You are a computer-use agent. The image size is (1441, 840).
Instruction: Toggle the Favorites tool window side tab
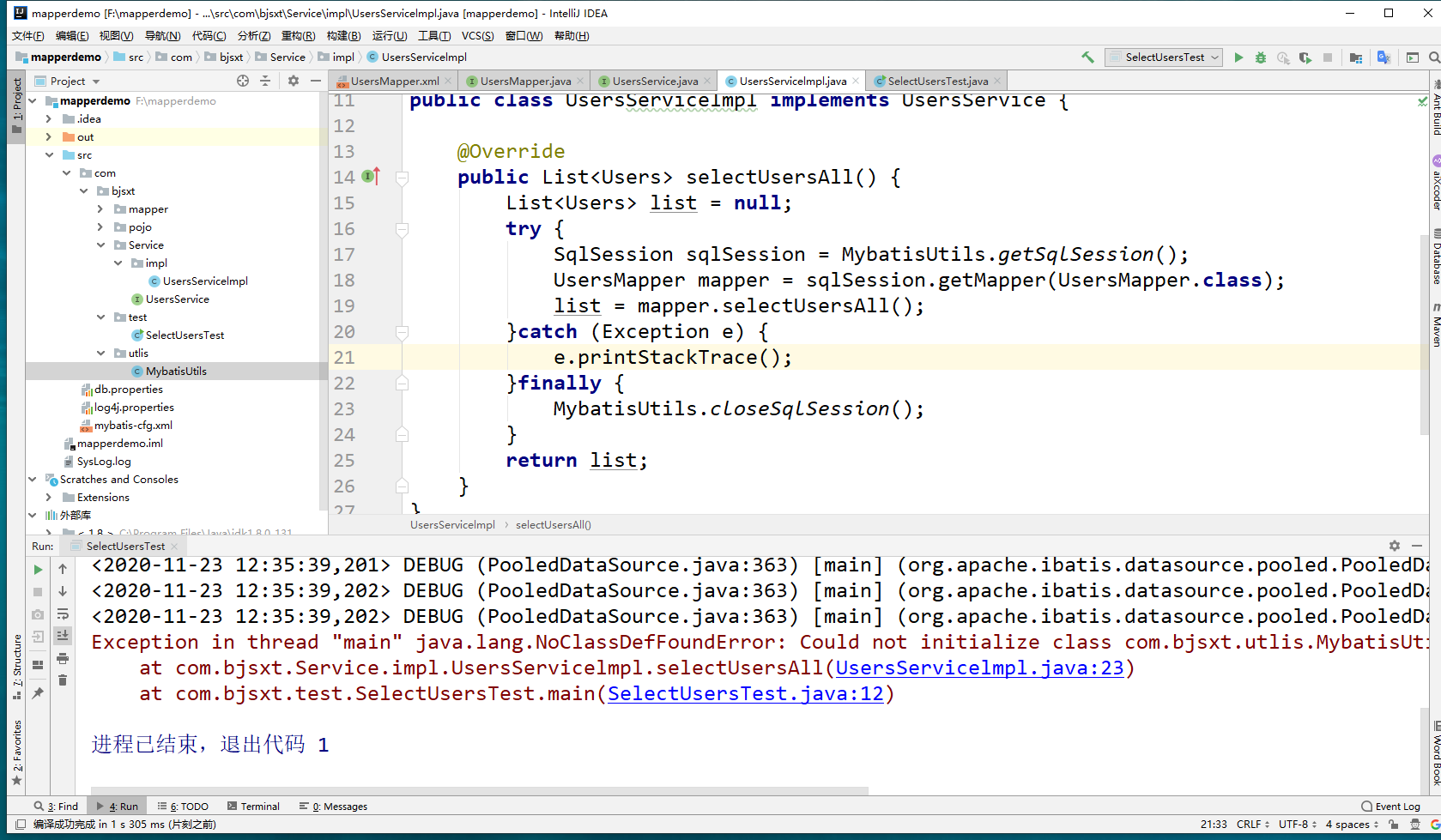pyautogui.click(x=16, y=753)
